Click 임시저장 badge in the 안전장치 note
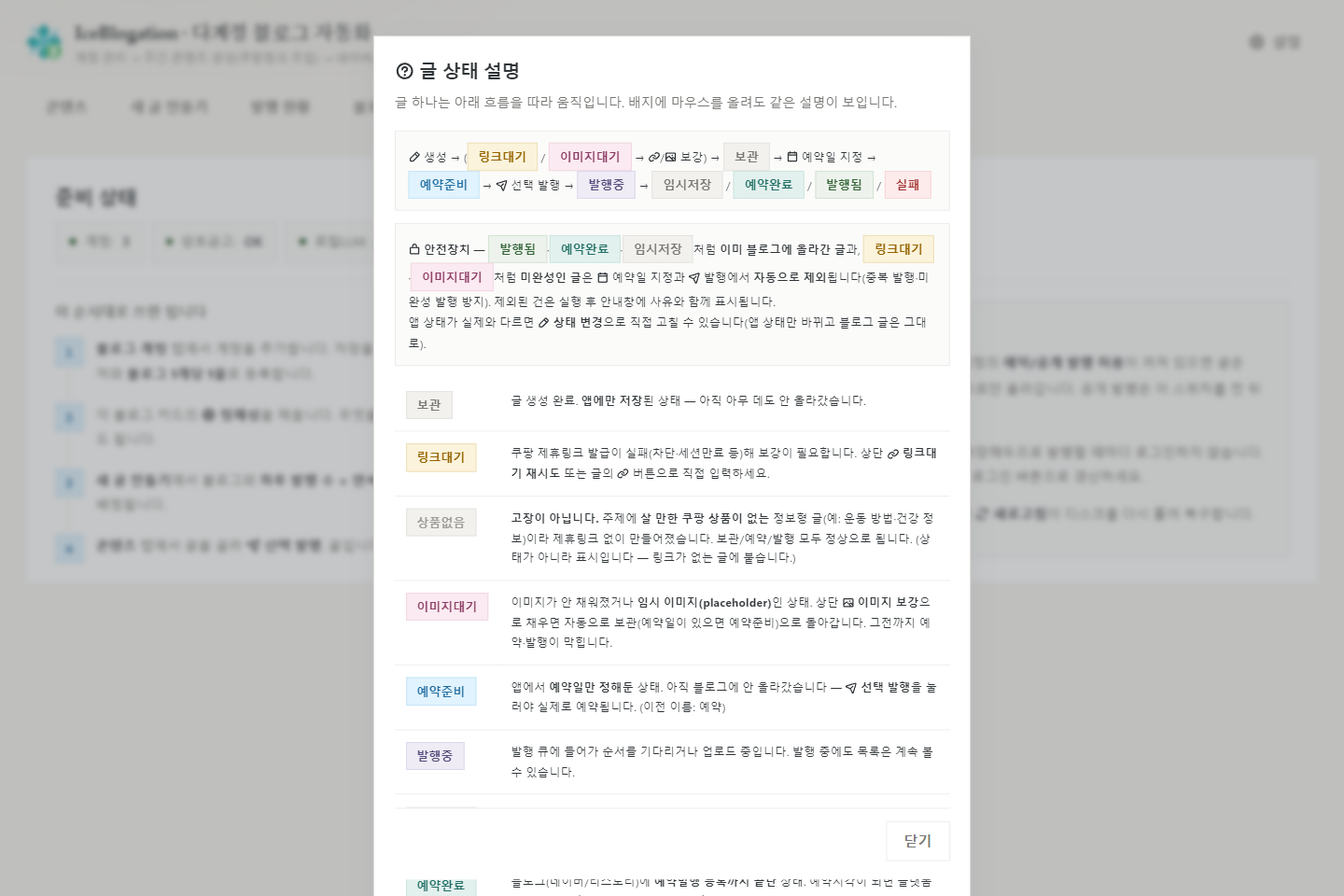This screenshot has width=1344, height=896. coord(657,249)
